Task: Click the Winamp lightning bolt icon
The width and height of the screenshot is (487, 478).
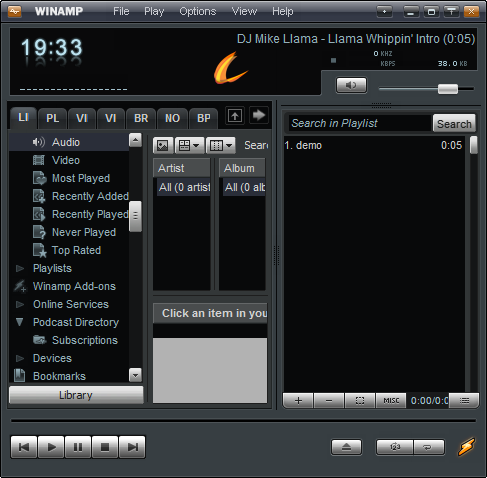Action: [466, 447]
